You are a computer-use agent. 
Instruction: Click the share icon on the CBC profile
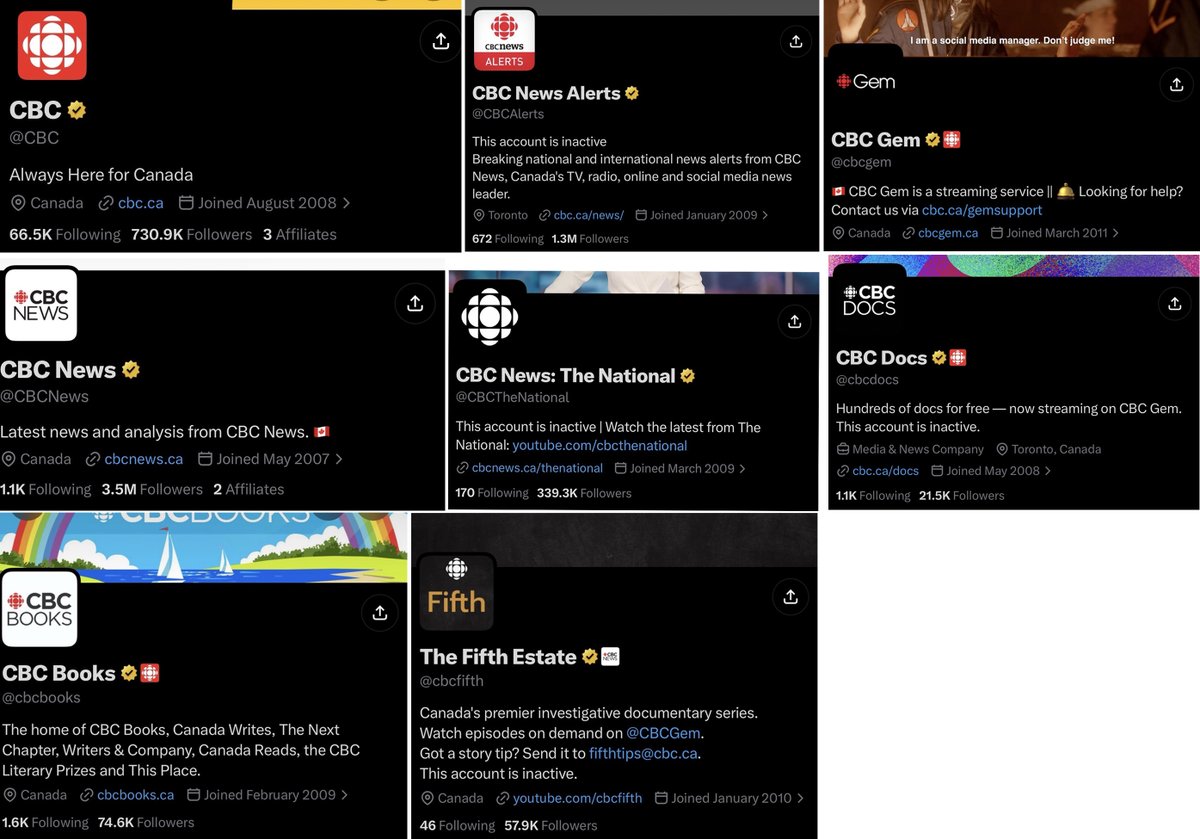pyautogui.click(x=439, y=41)
